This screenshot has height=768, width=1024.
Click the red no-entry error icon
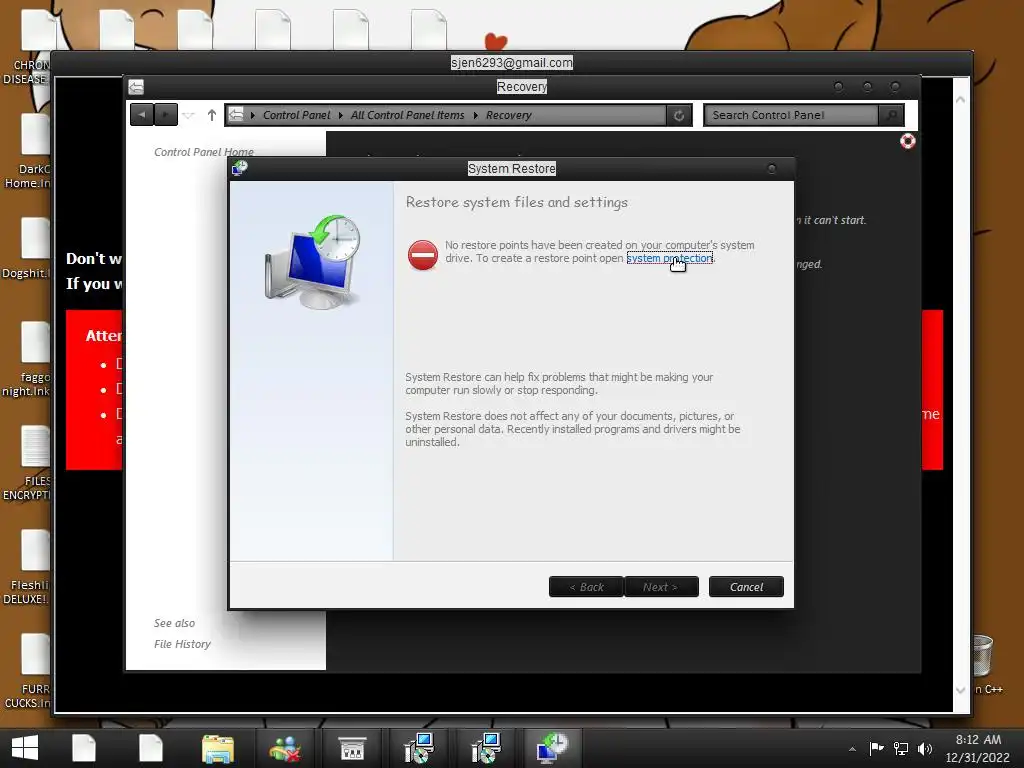click(x=423, y=255)
